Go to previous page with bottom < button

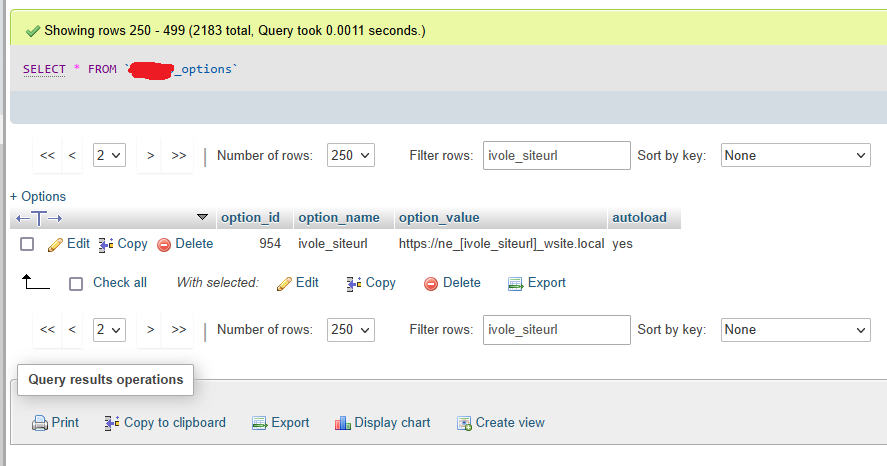point(72,330)
